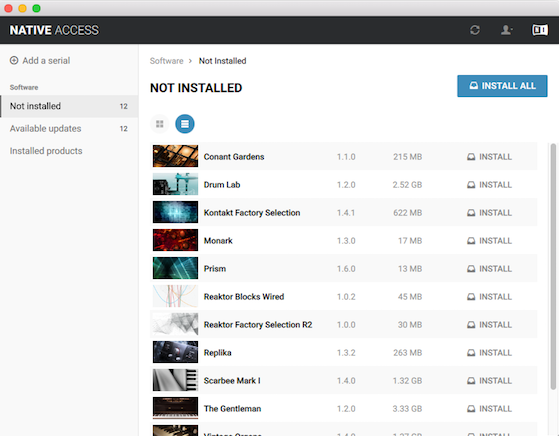Select Prism product name
559x436 pixels.
coord(215,269)
